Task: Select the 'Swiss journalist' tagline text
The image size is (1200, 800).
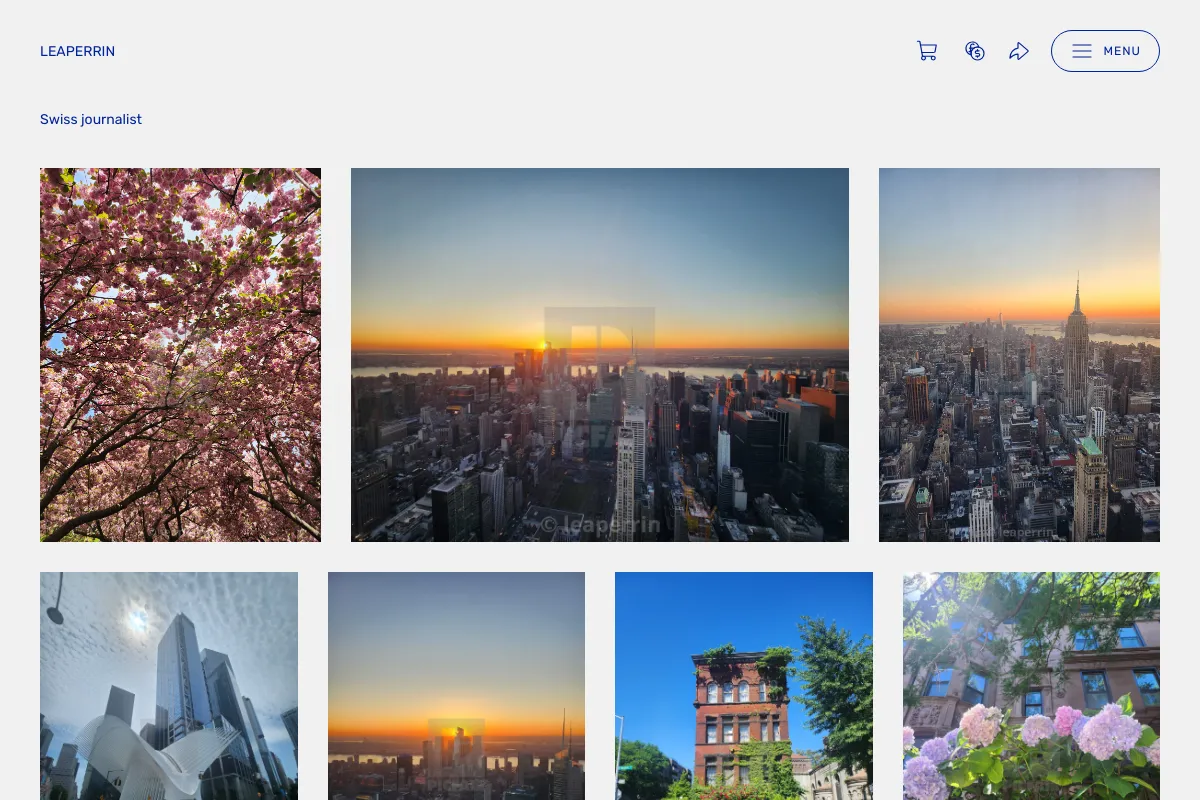Action: (x=91, y=119)
